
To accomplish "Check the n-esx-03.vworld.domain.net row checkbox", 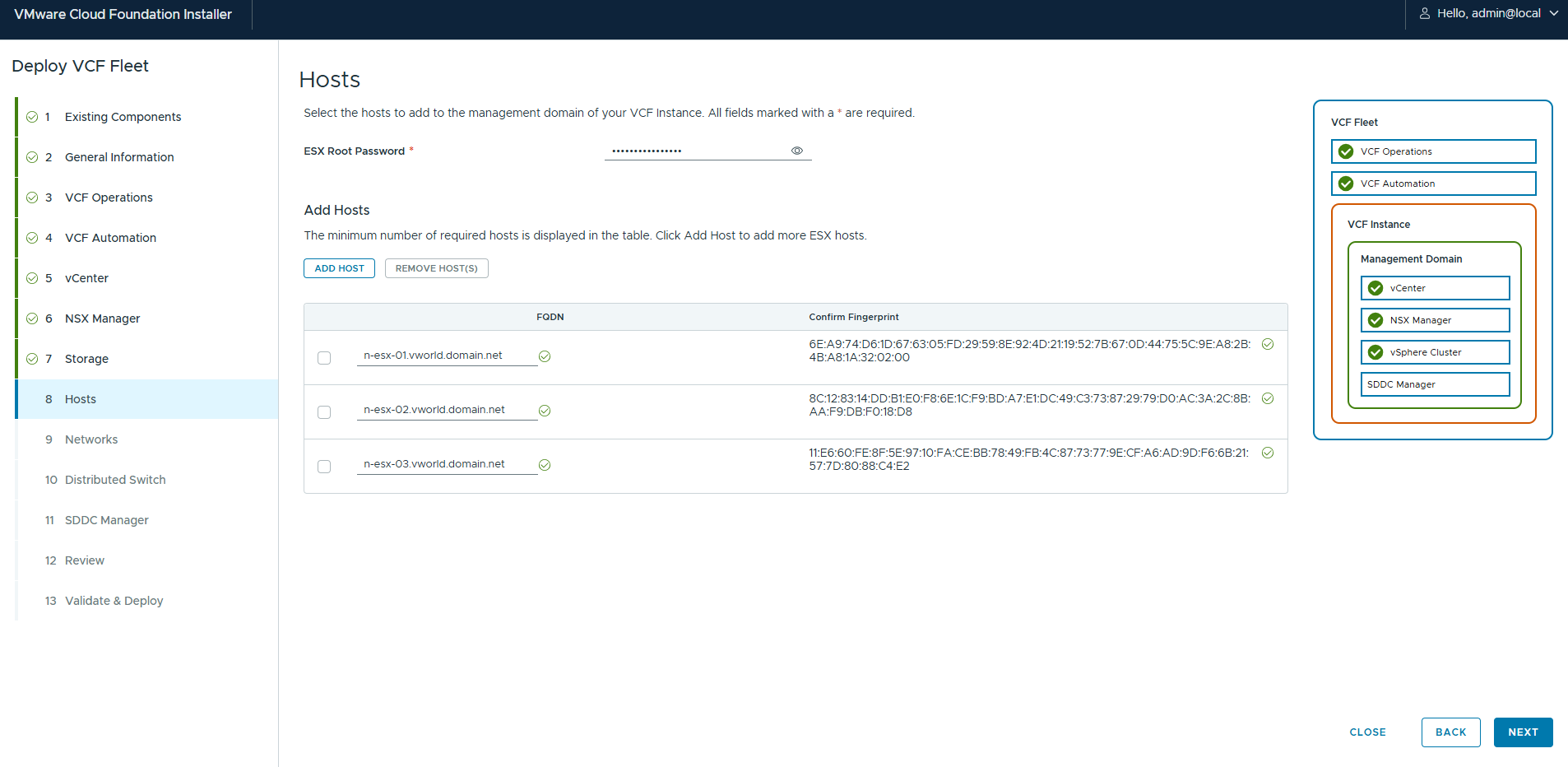I will pyautogui.click(x=324, y=467).
